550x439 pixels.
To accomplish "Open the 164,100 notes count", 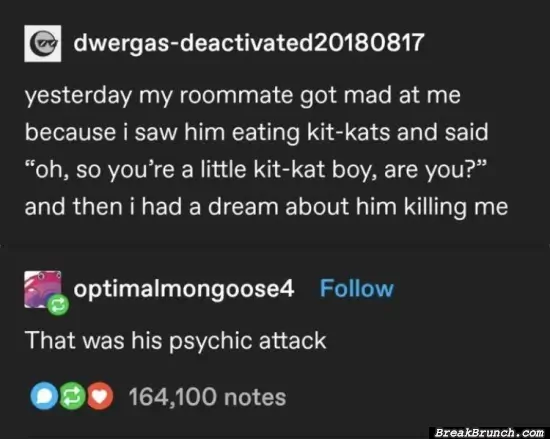I will (207, 397).
